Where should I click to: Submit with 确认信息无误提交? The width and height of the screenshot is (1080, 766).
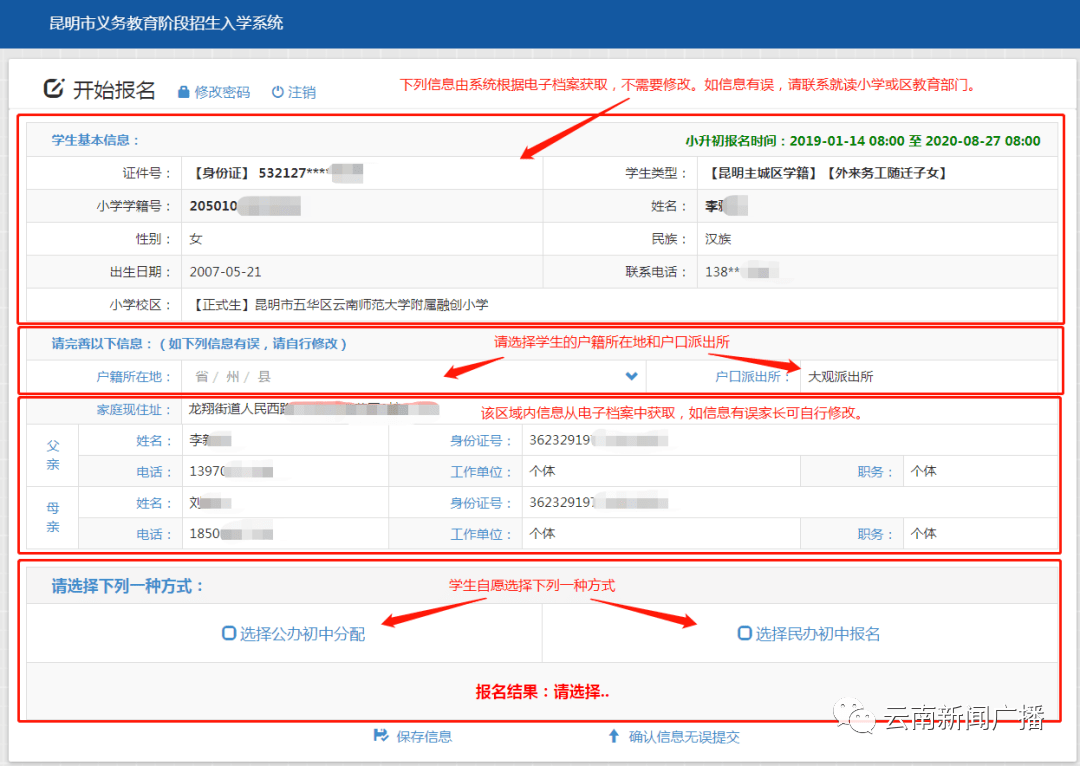674,736
